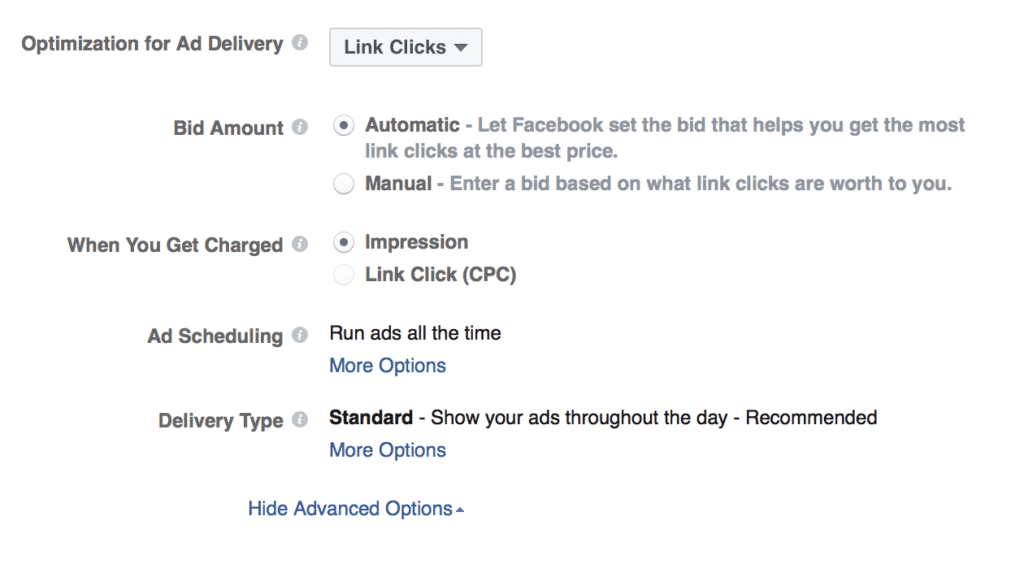Show the Ad Scheduling info tooltip icon
1024x577 pixels.
click(x=300, y=336)
